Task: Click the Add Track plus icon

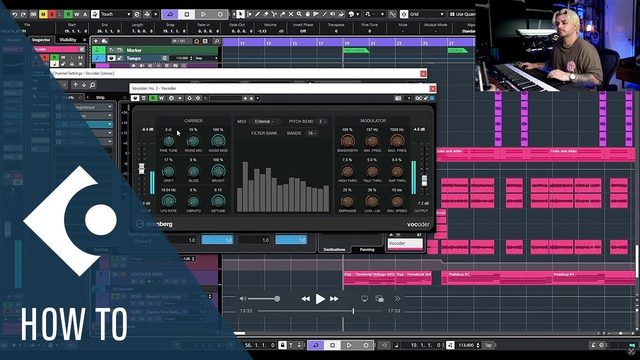Action: coord(96,41)
